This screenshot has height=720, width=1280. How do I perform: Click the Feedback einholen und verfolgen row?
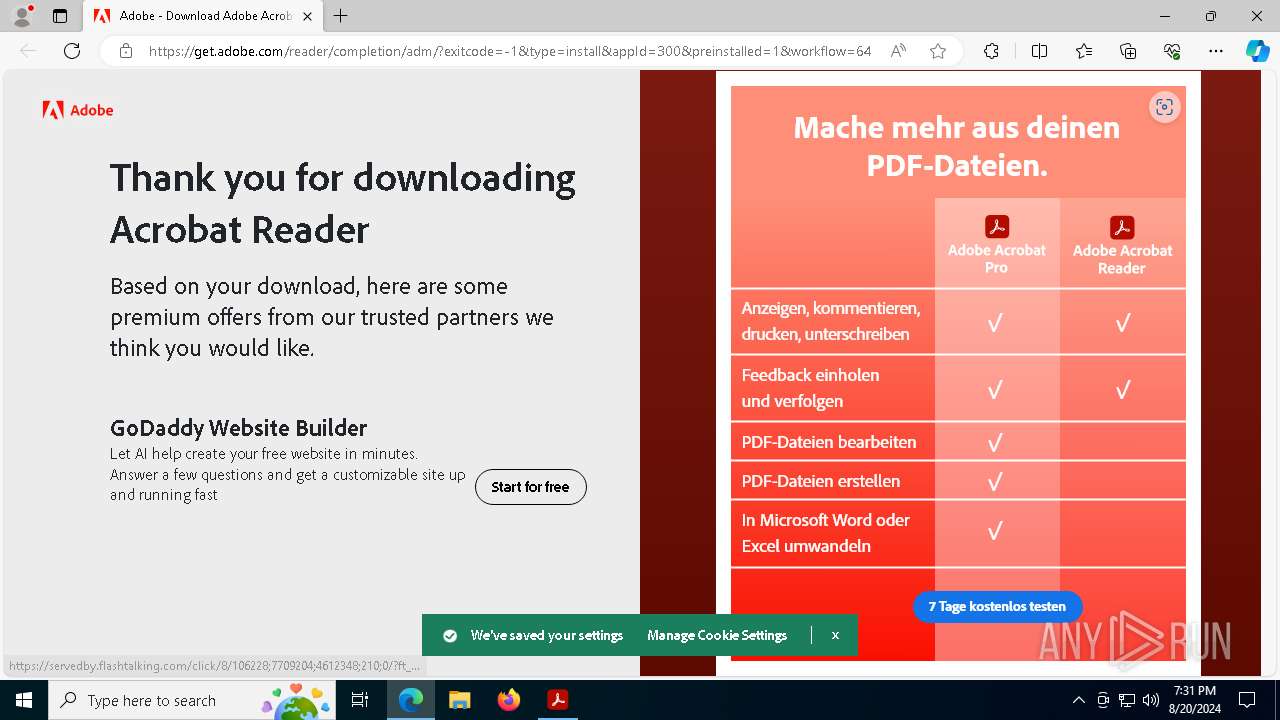pos(958,388)
